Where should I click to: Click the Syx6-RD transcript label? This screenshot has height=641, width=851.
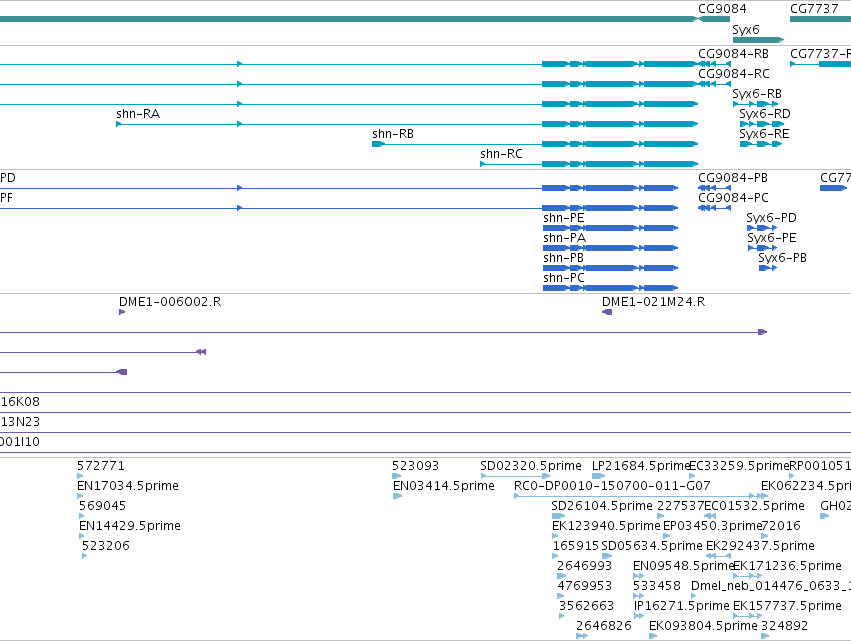(765, 114)
